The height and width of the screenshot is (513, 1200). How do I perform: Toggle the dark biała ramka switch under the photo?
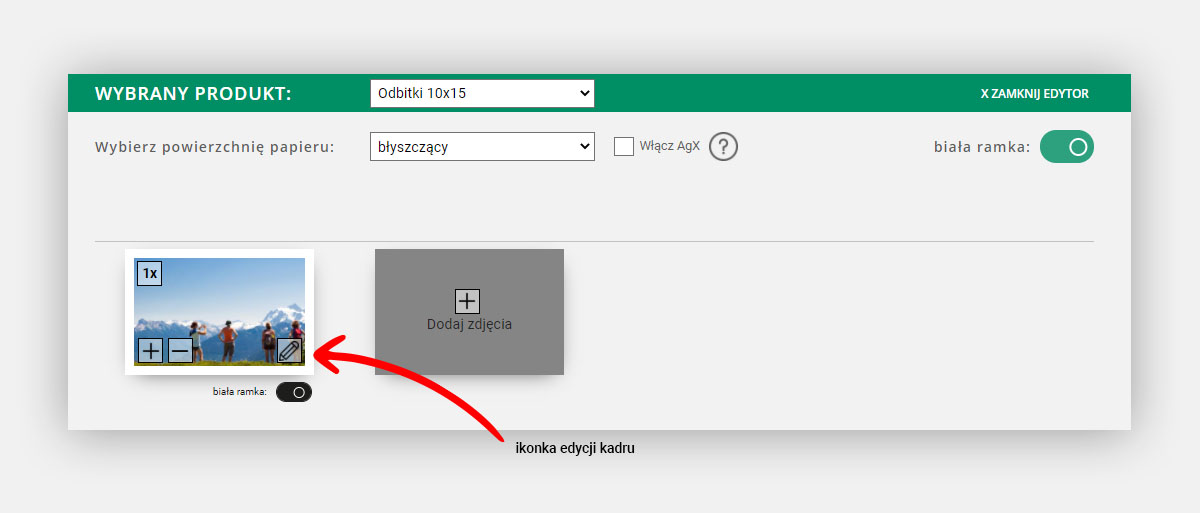(x=294, y=393)
